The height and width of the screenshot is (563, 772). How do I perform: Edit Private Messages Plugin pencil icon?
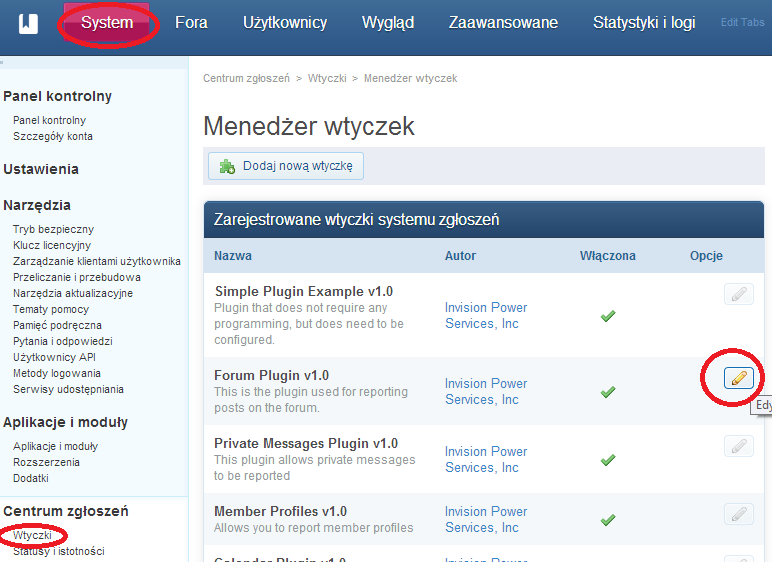tap(739, 446)
